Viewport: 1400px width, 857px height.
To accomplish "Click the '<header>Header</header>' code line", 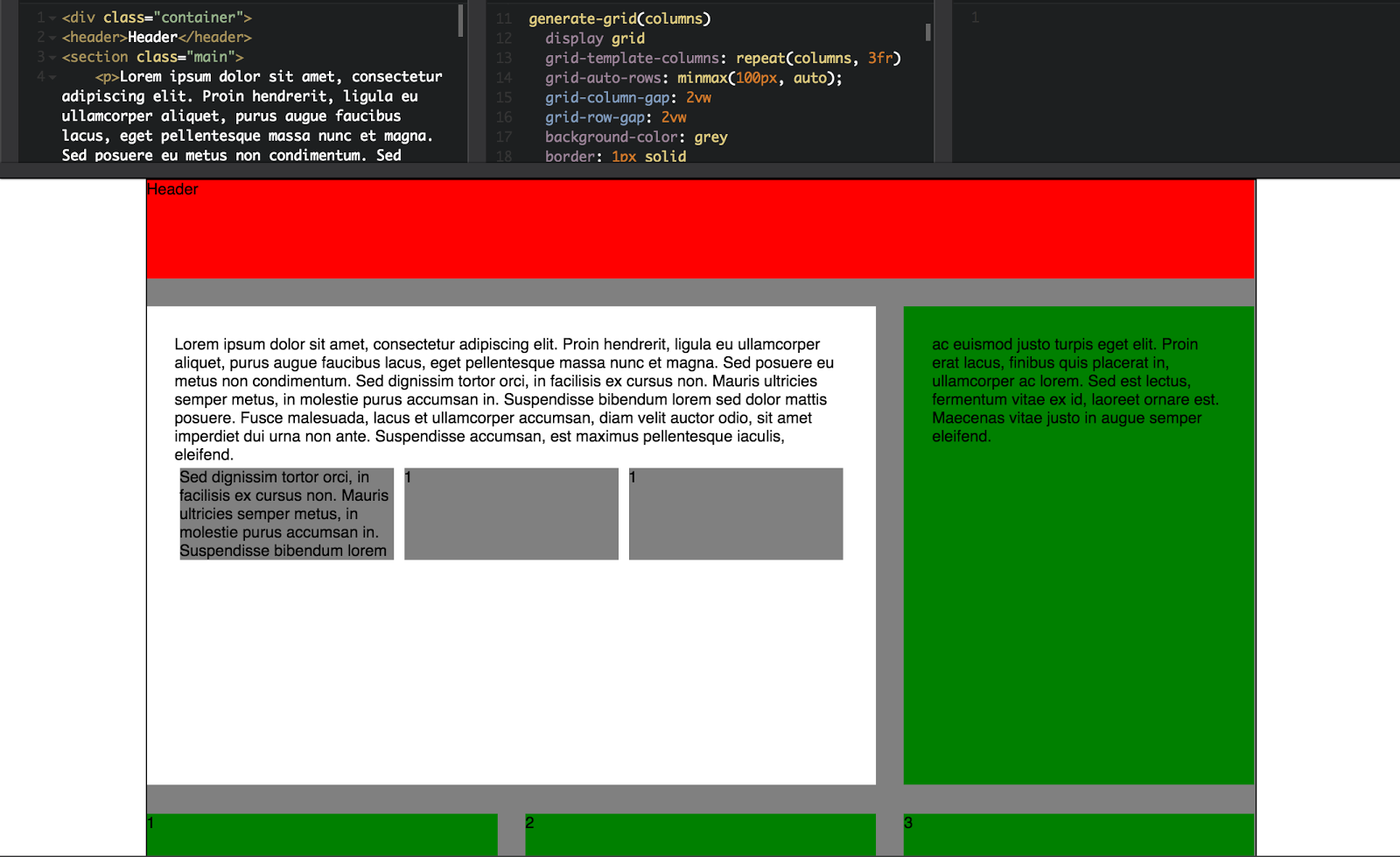I will click(x=157, y=38).
